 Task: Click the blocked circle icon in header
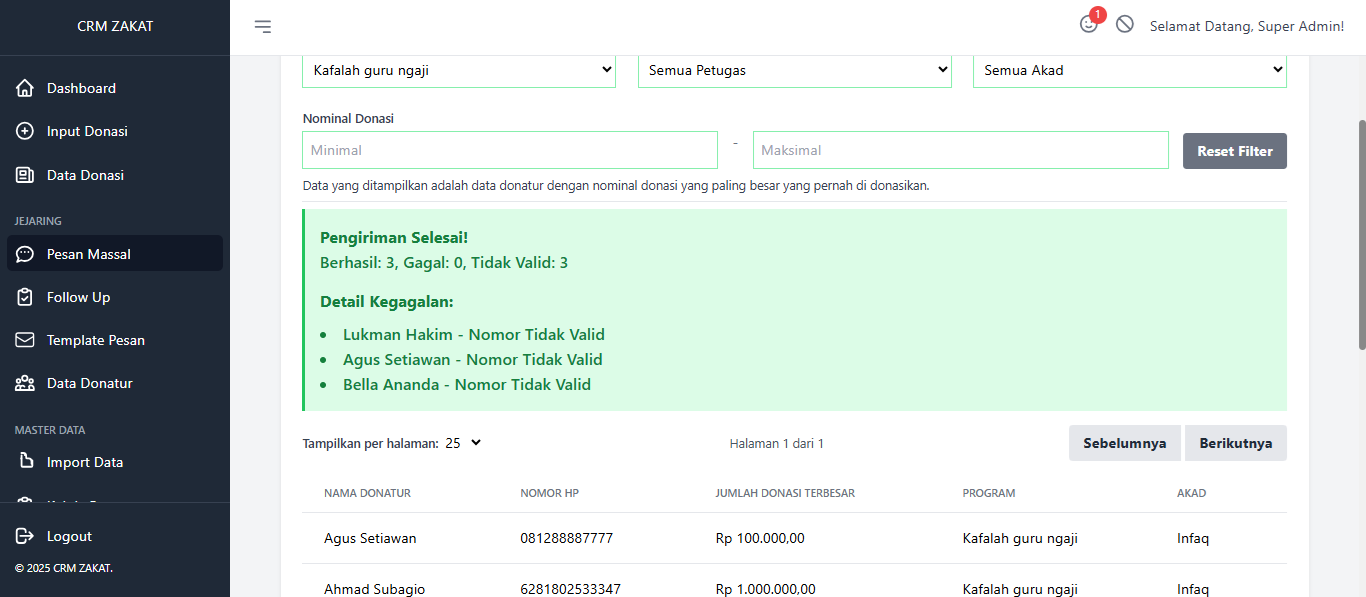[x=1125, y=25]
